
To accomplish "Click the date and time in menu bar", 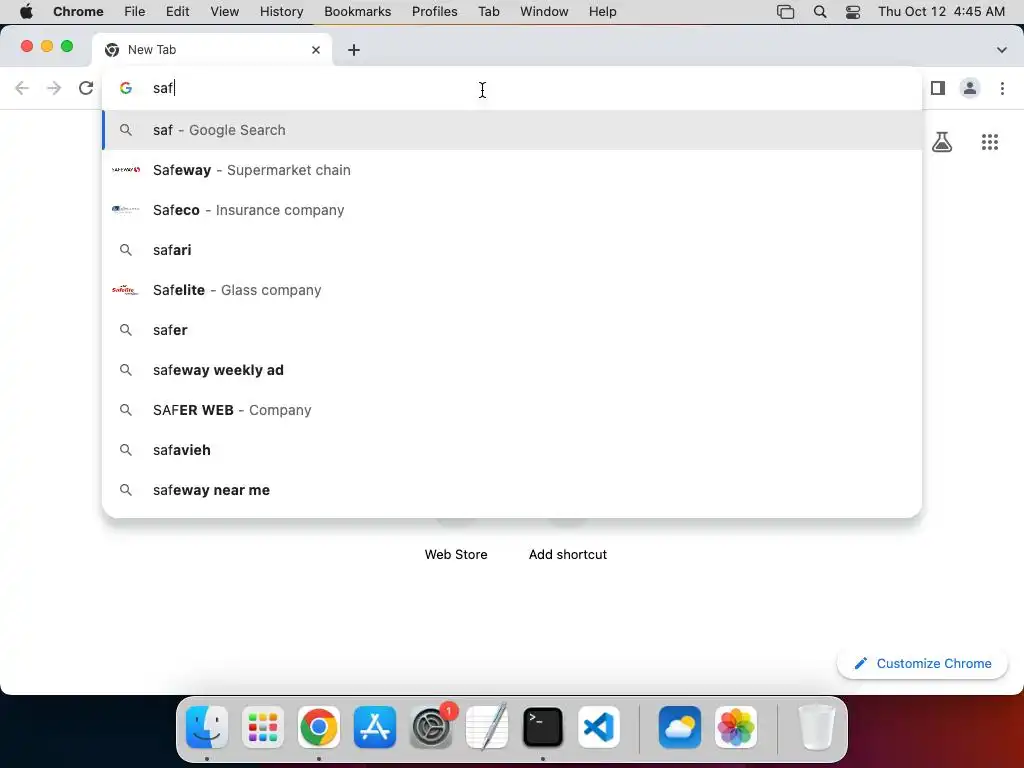I will coord(941,11).
